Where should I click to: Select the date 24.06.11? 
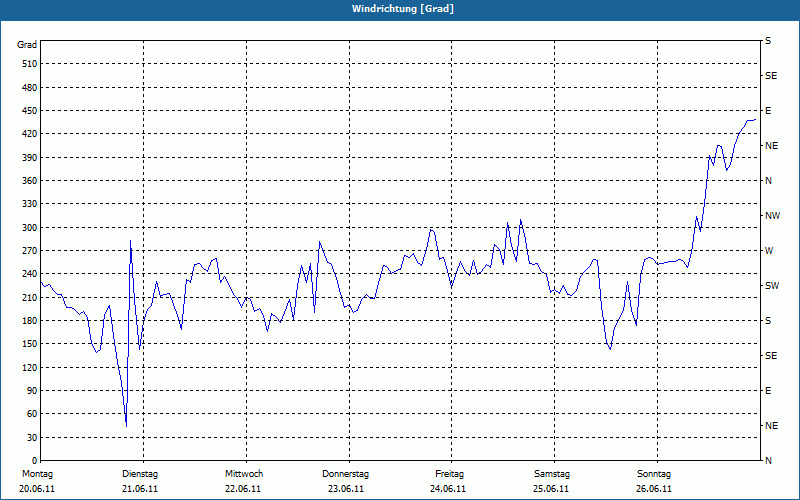pos(448,489)
